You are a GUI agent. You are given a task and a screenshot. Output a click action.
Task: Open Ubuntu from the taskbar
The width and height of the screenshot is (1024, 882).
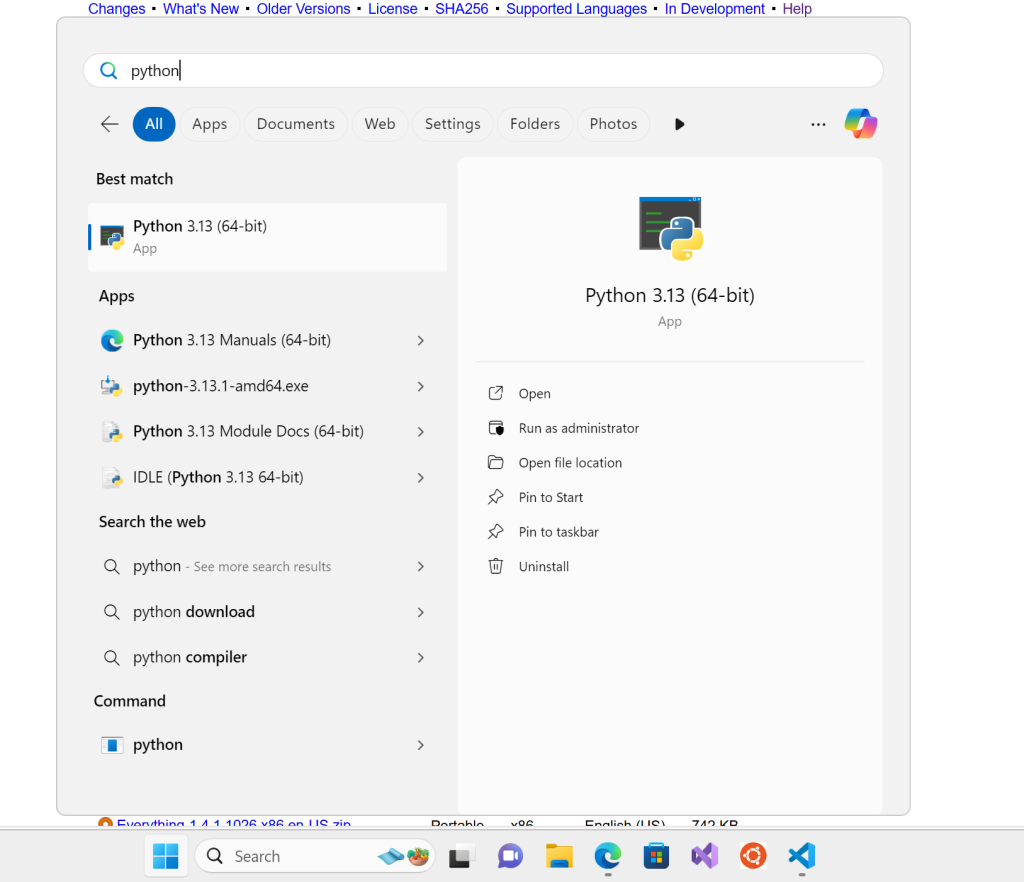coord(753,856)
